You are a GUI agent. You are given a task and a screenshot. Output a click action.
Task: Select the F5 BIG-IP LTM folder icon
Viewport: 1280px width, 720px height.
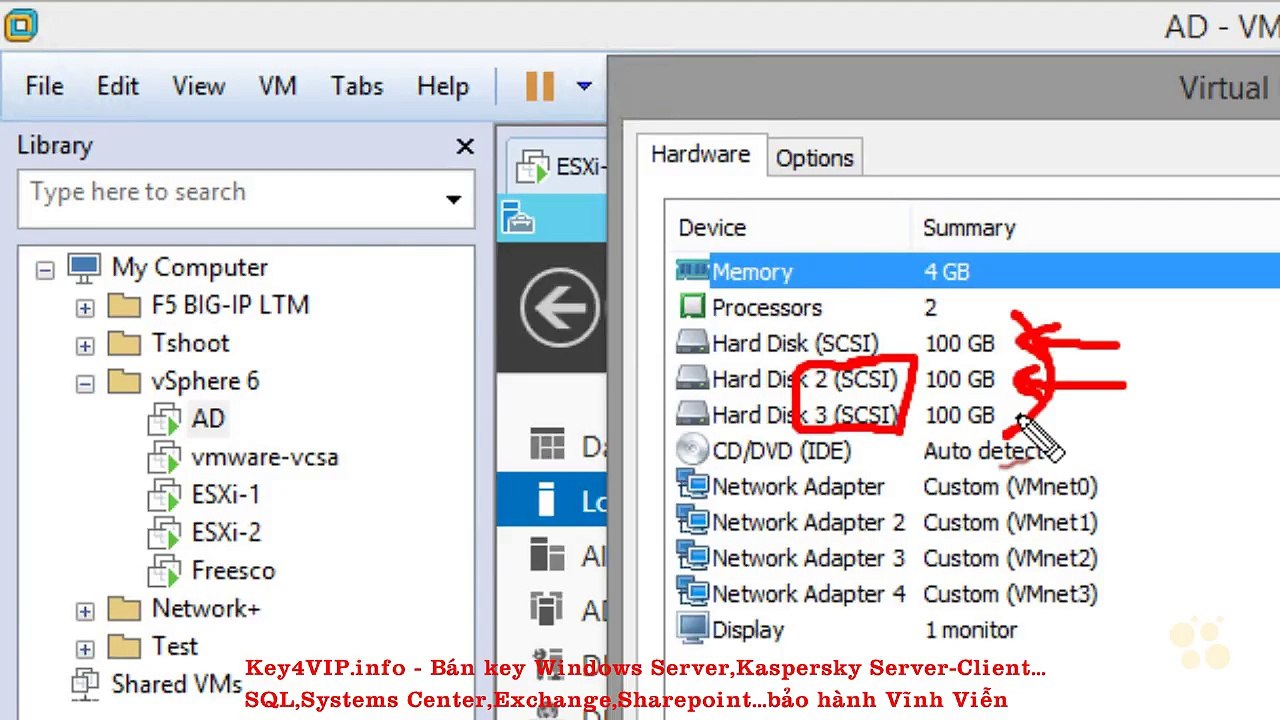click(124, 305)
